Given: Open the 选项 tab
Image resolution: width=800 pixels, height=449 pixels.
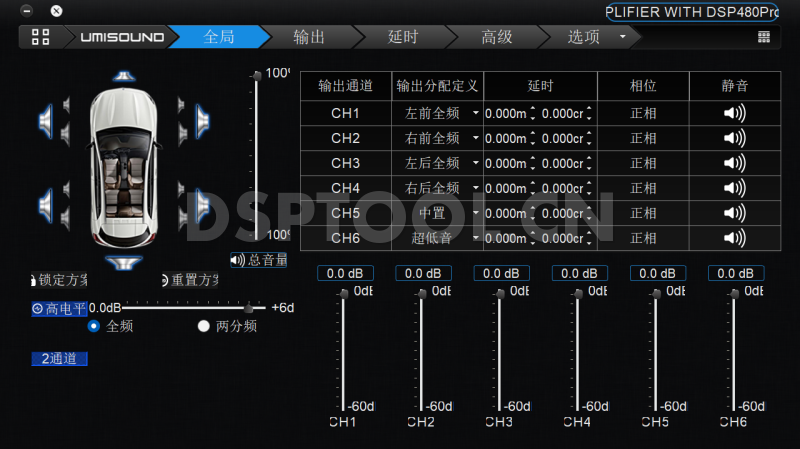Looking at the screenshot, I should [x=583, y=37].
